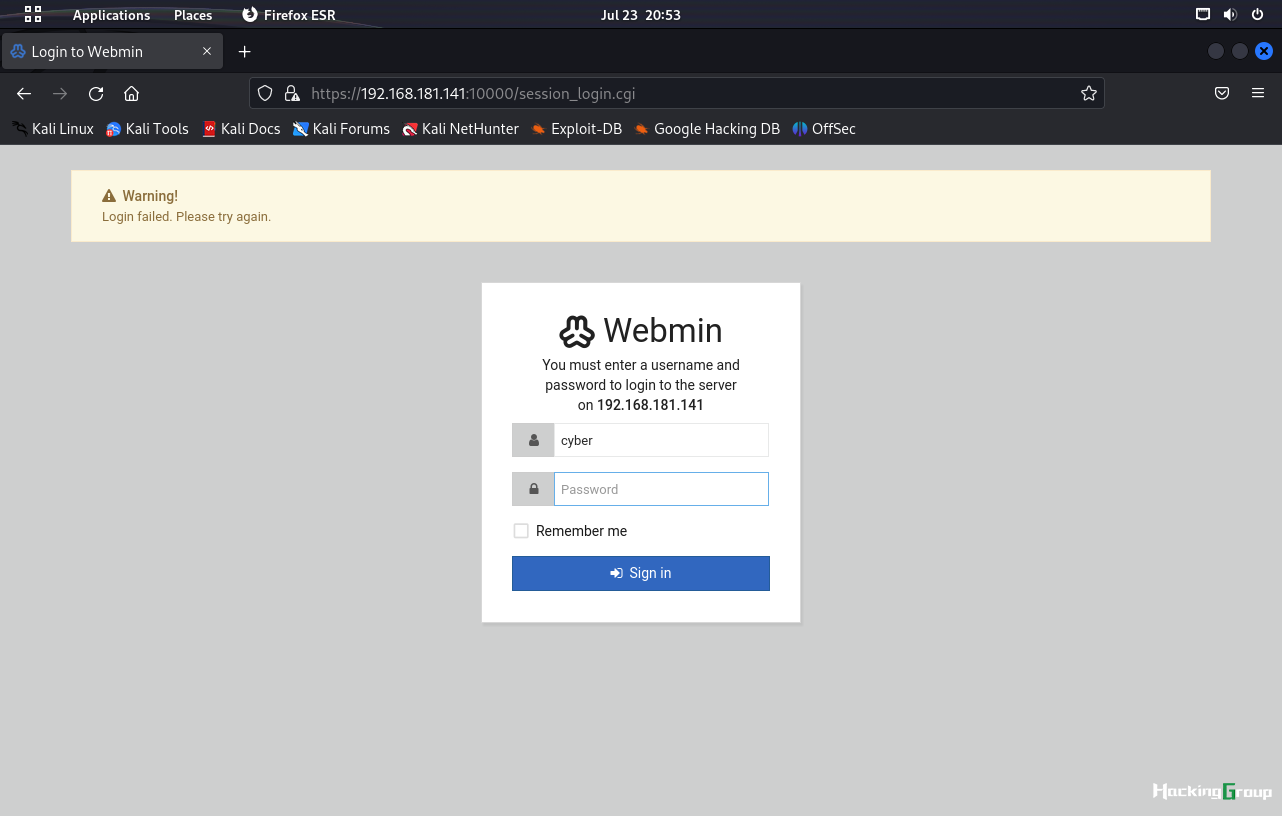Minimize the Firefox window
The height and width of the screenshot is (816, 1282).
[1216, 52]
